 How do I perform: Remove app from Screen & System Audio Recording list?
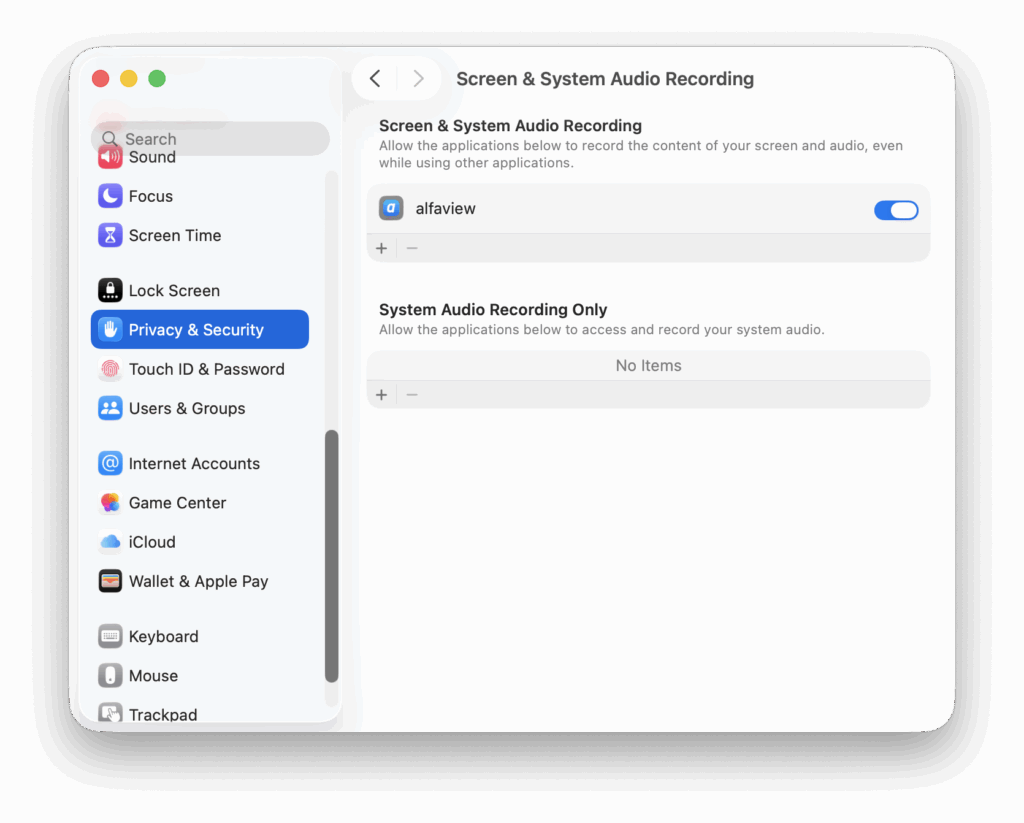tap(412, 248)
